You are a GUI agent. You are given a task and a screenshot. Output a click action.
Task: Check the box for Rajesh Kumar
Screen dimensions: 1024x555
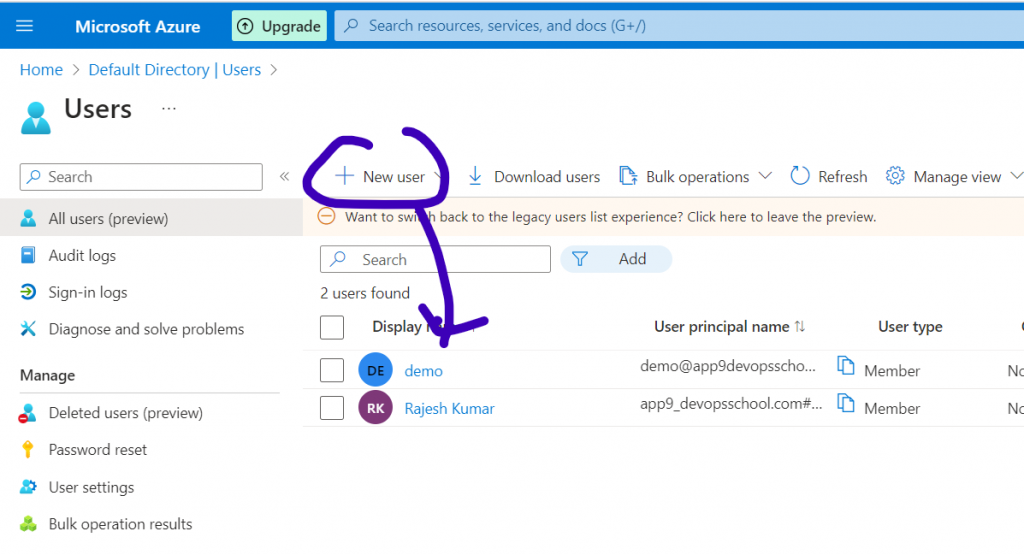[332, 408]
